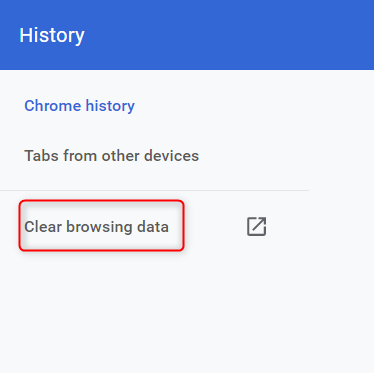Image resolution: width=374 pixels, height=373 pixels.
Task: Choose Clear browsing data below the divider
Action: (x=96, y=227)
